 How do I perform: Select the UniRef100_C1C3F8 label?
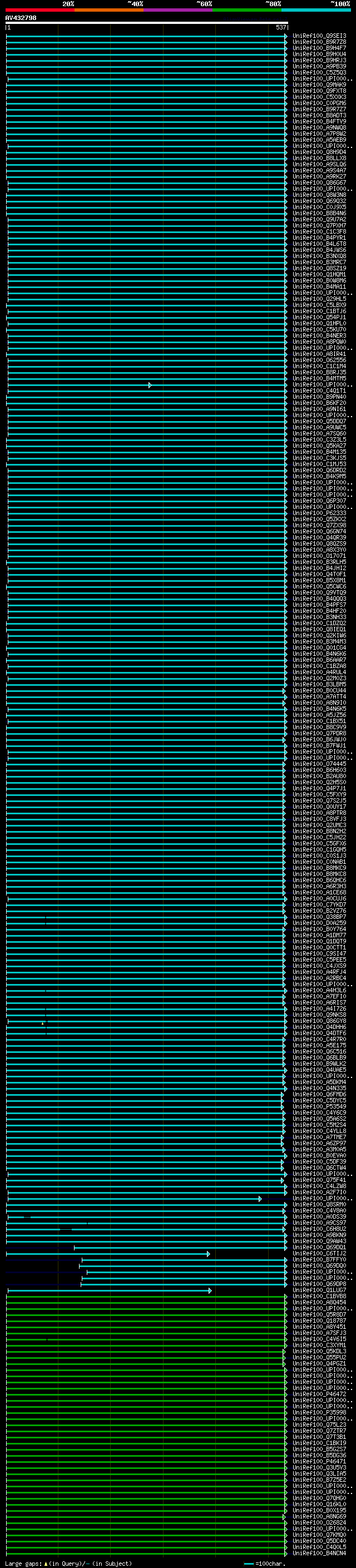(x=319, y=231)
